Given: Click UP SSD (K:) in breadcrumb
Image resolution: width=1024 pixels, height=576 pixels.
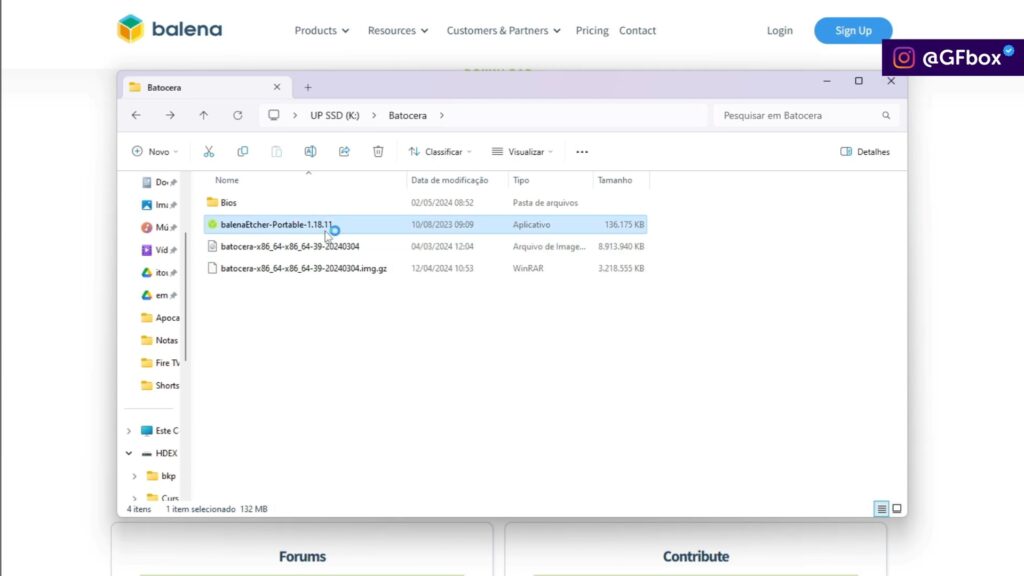Looking at the screenshot, I should (x=334, y=116).
